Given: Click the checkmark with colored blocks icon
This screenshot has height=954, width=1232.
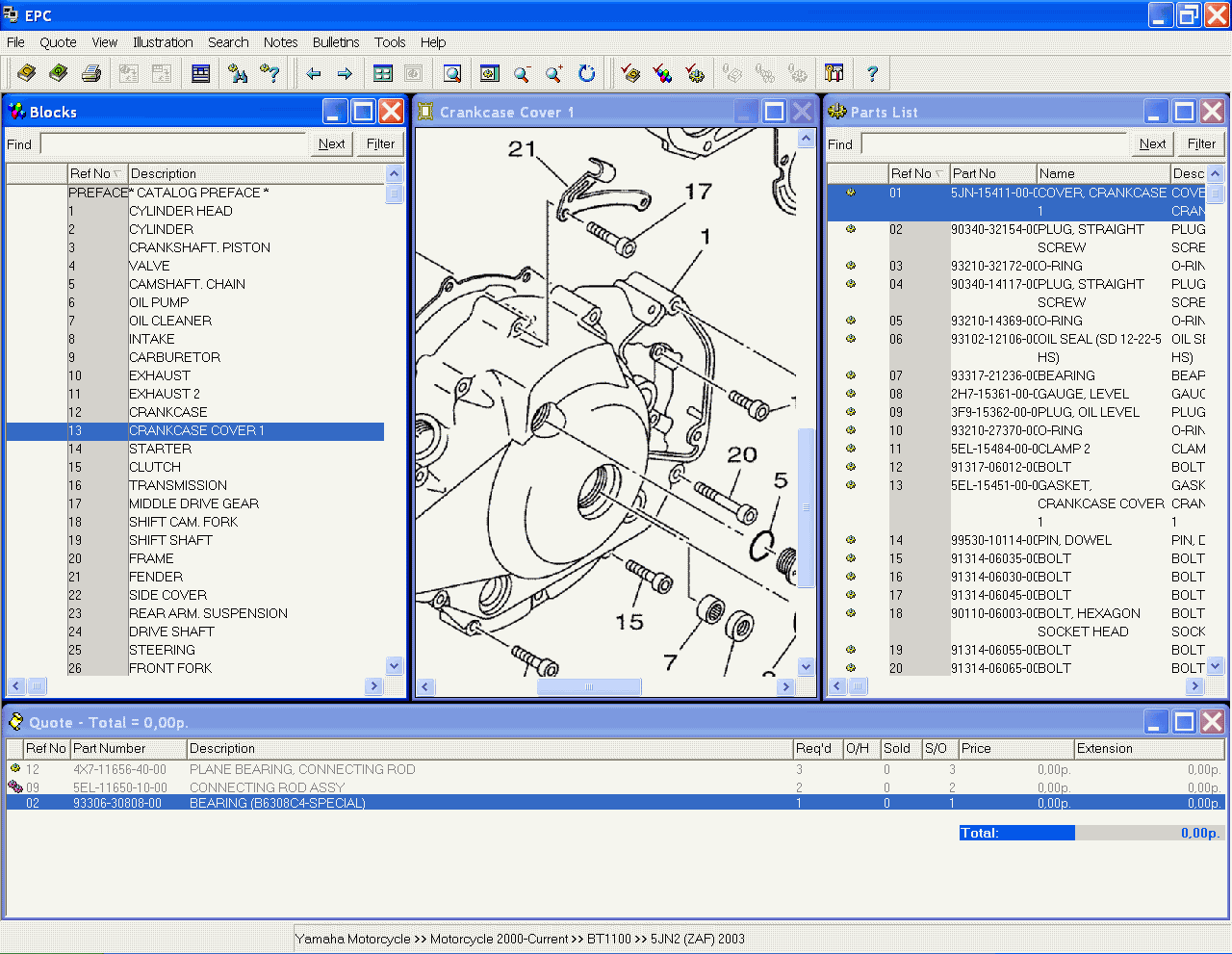Looking at the screenshot, I should pos(663,73).
